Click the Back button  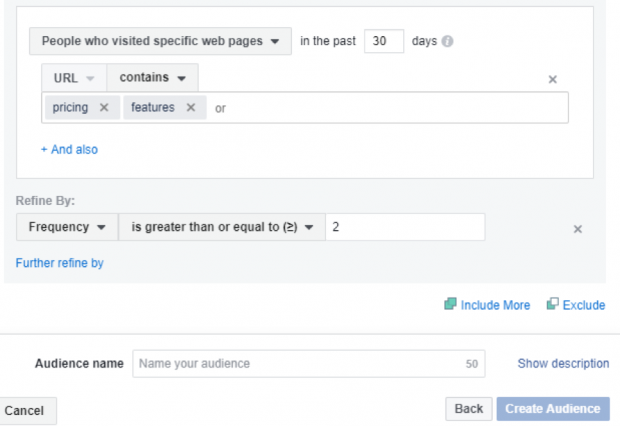tap(469, 408)
